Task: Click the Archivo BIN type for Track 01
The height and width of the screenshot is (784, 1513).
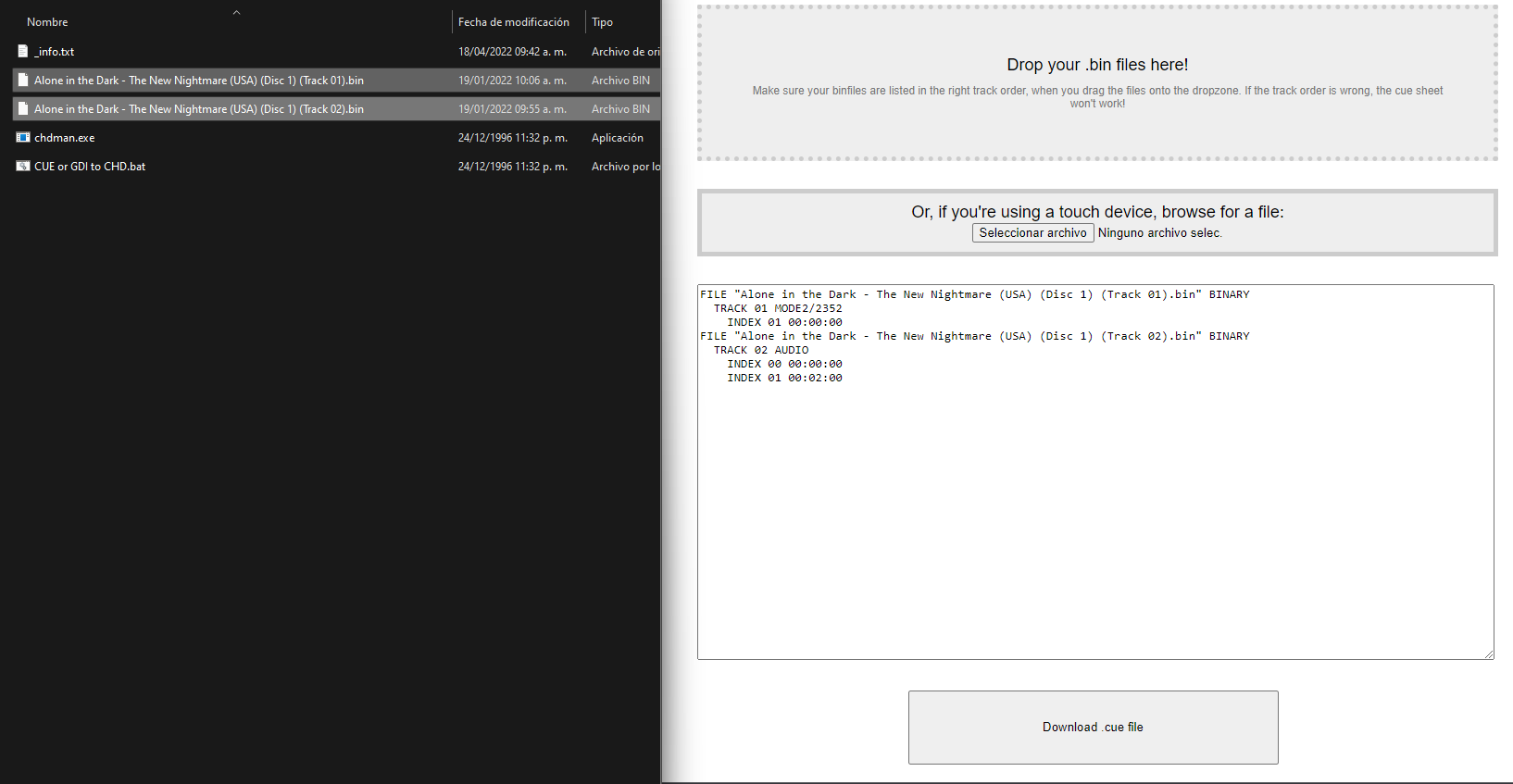Action: tap(620, 81)
